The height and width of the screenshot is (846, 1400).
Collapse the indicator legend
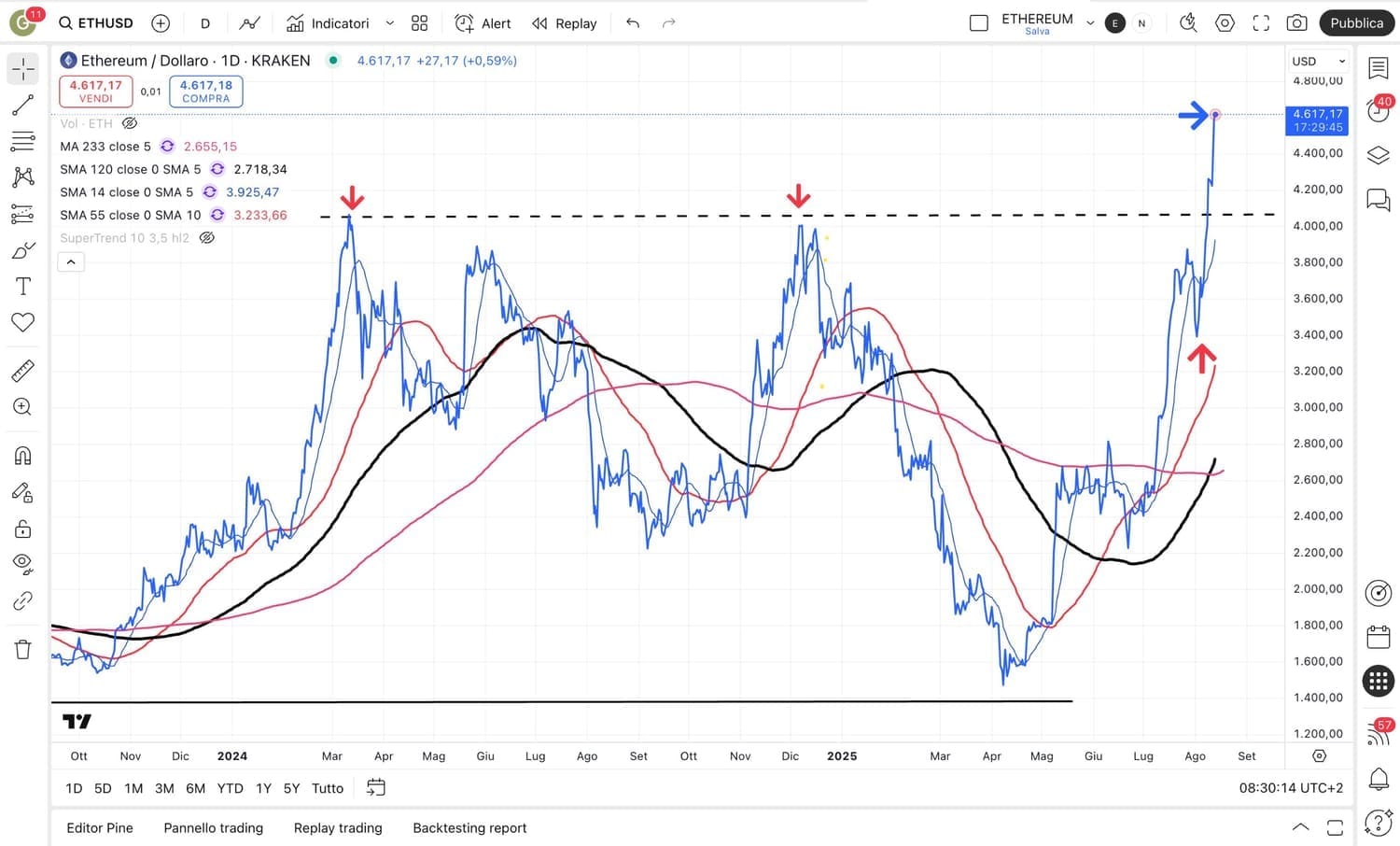click(x=71, y=262)
